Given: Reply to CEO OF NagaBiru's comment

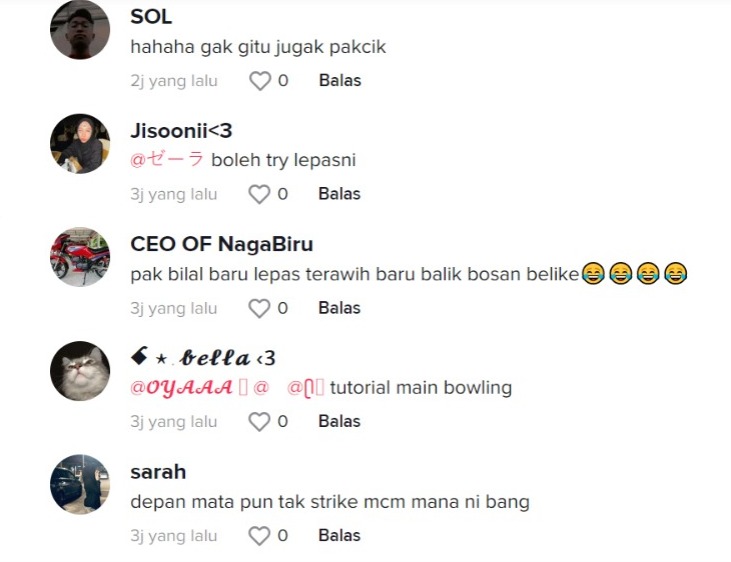Looking at the screenshot, I should click(339, 308).
